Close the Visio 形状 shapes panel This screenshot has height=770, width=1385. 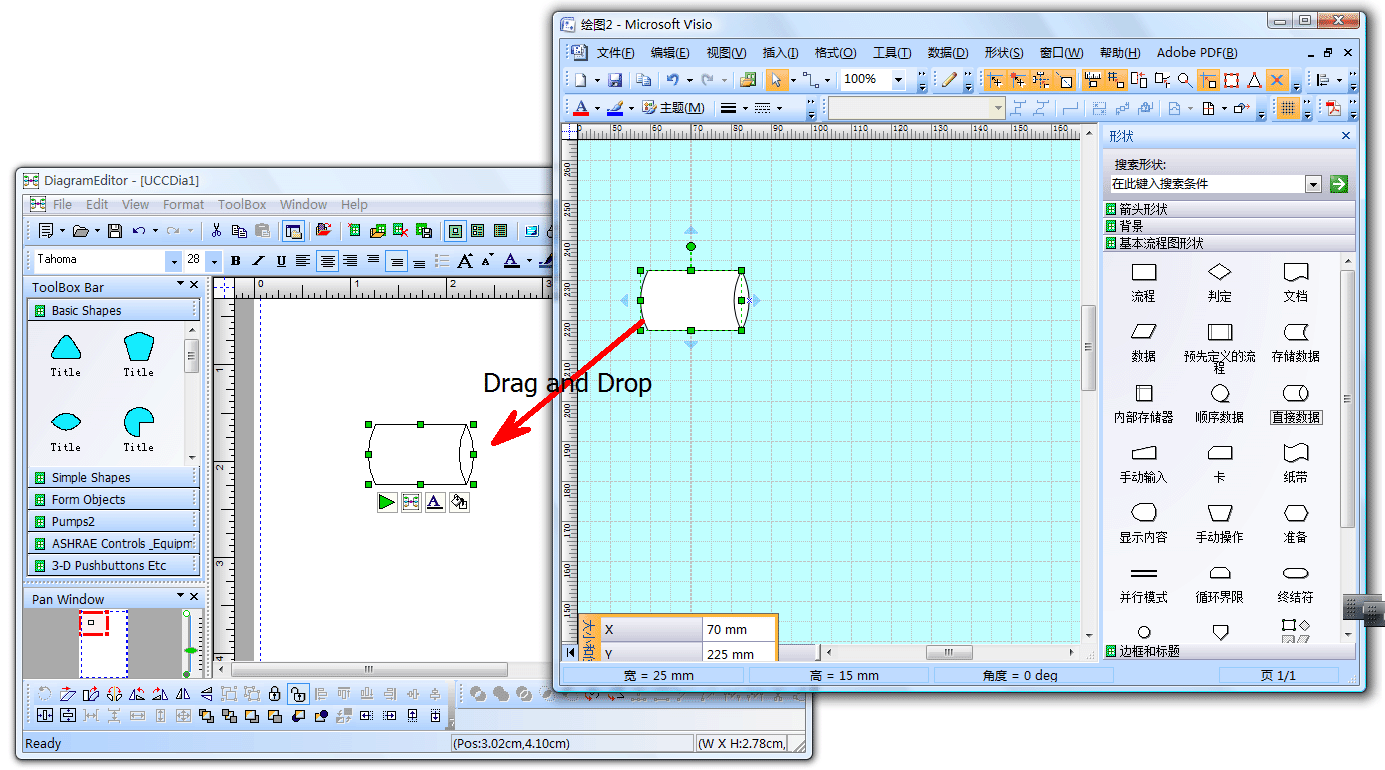pyautogui.click(x=1345, y=136)
